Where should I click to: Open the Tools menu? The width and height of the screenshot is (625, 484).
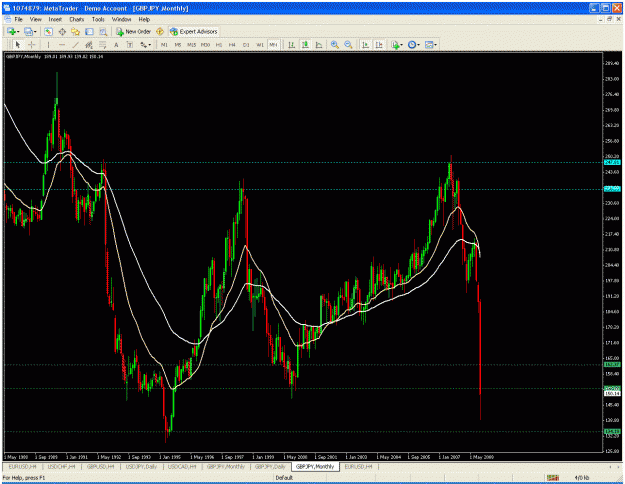click(x=98, y=19)
